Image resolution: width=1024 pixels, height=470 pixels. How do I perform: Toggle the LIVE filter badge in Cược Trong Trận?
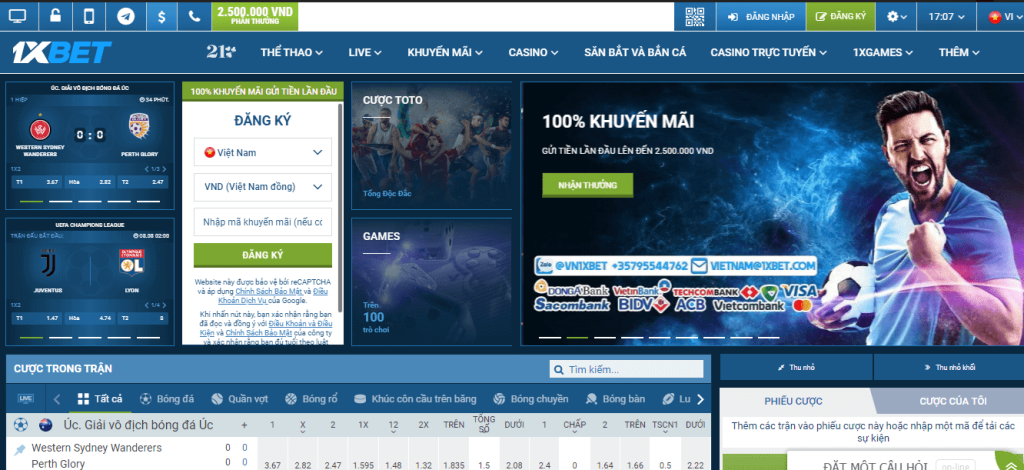point(26,399)
